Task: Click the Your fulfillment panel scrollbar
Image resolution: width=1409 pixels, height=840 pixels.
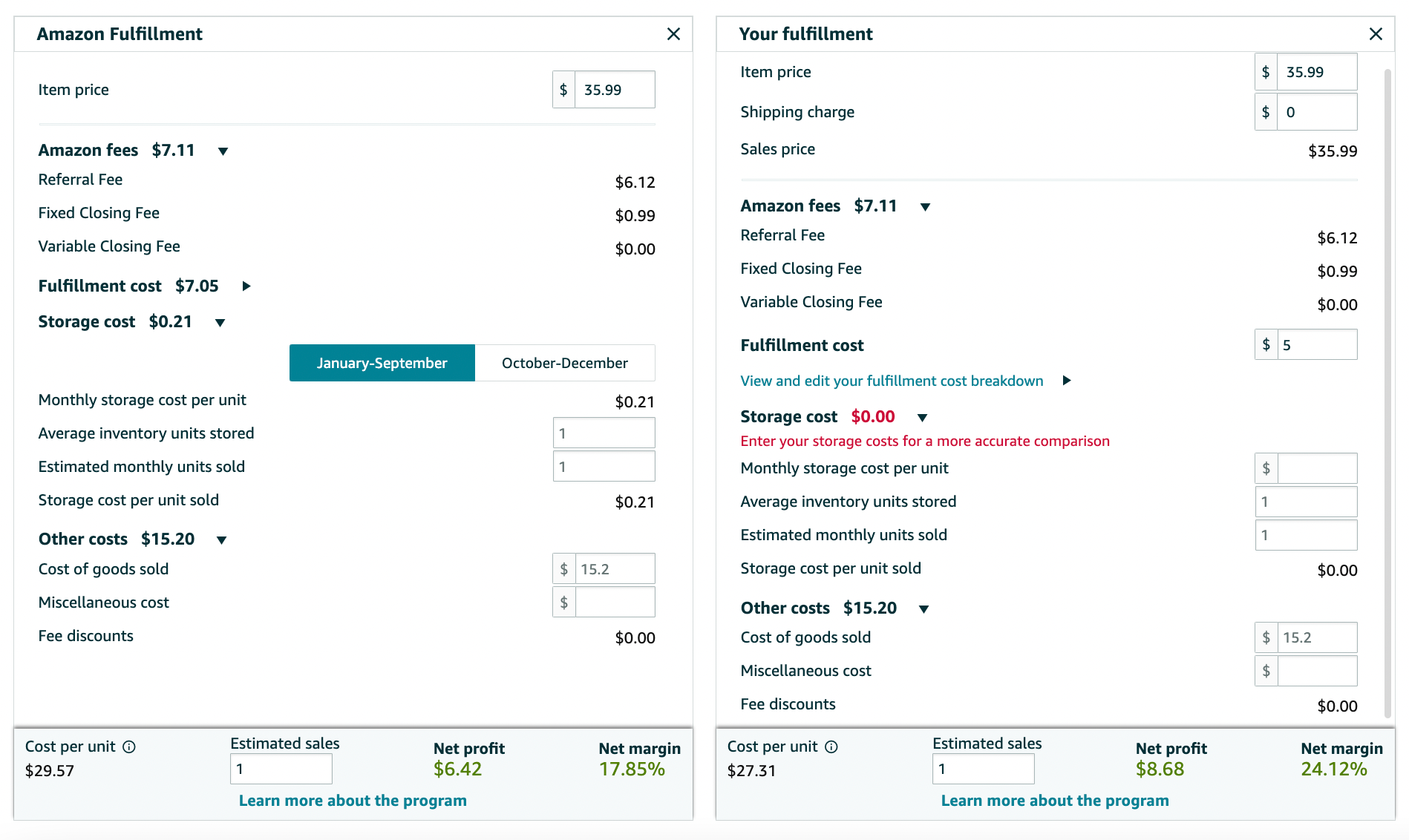Action: click(x=1387, y=393)
